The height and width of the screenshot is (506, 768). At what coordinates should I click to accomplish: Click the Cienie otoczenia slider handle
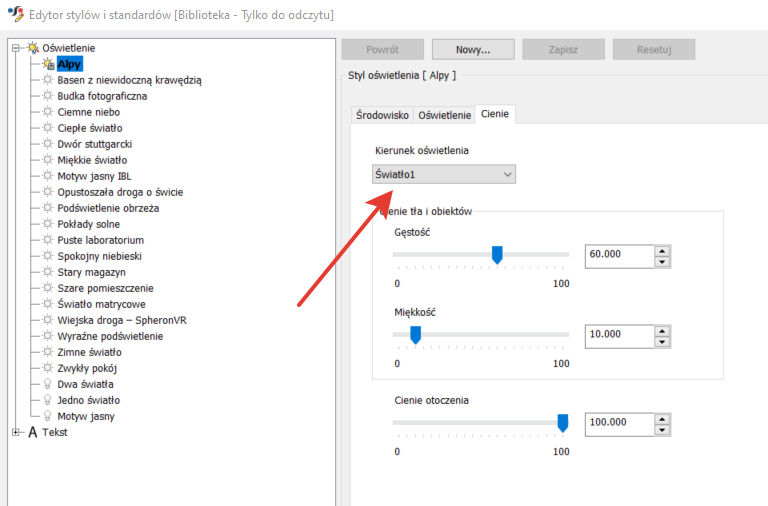[x=563, y=423]
